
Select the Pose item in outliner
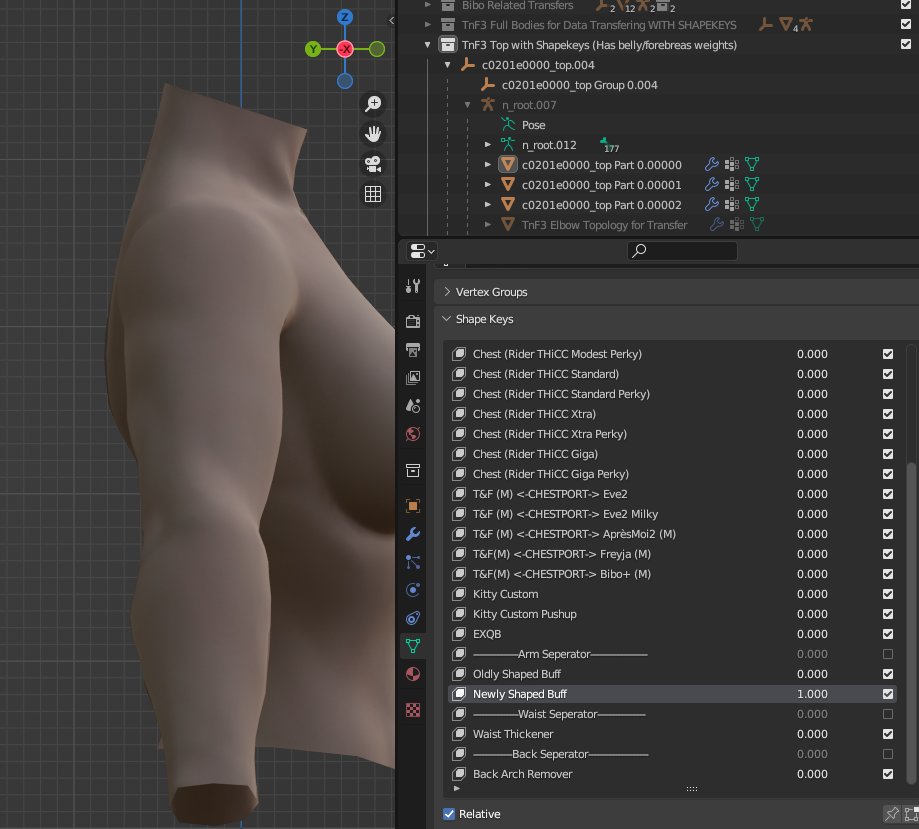click(533, 125)
